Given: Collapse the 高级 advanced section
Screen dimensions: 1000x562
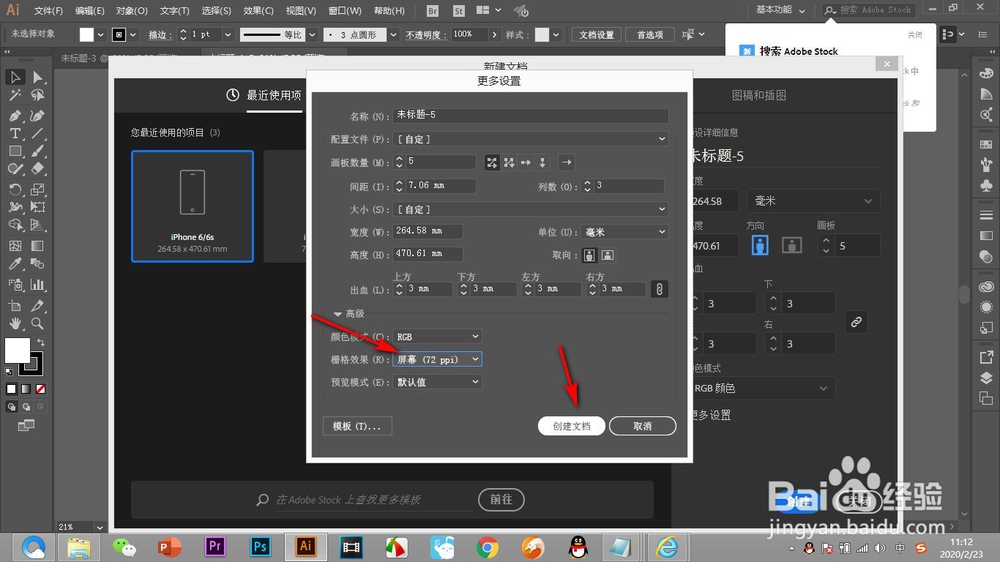Looking at the screenshot, I should (x=337, y=314).
